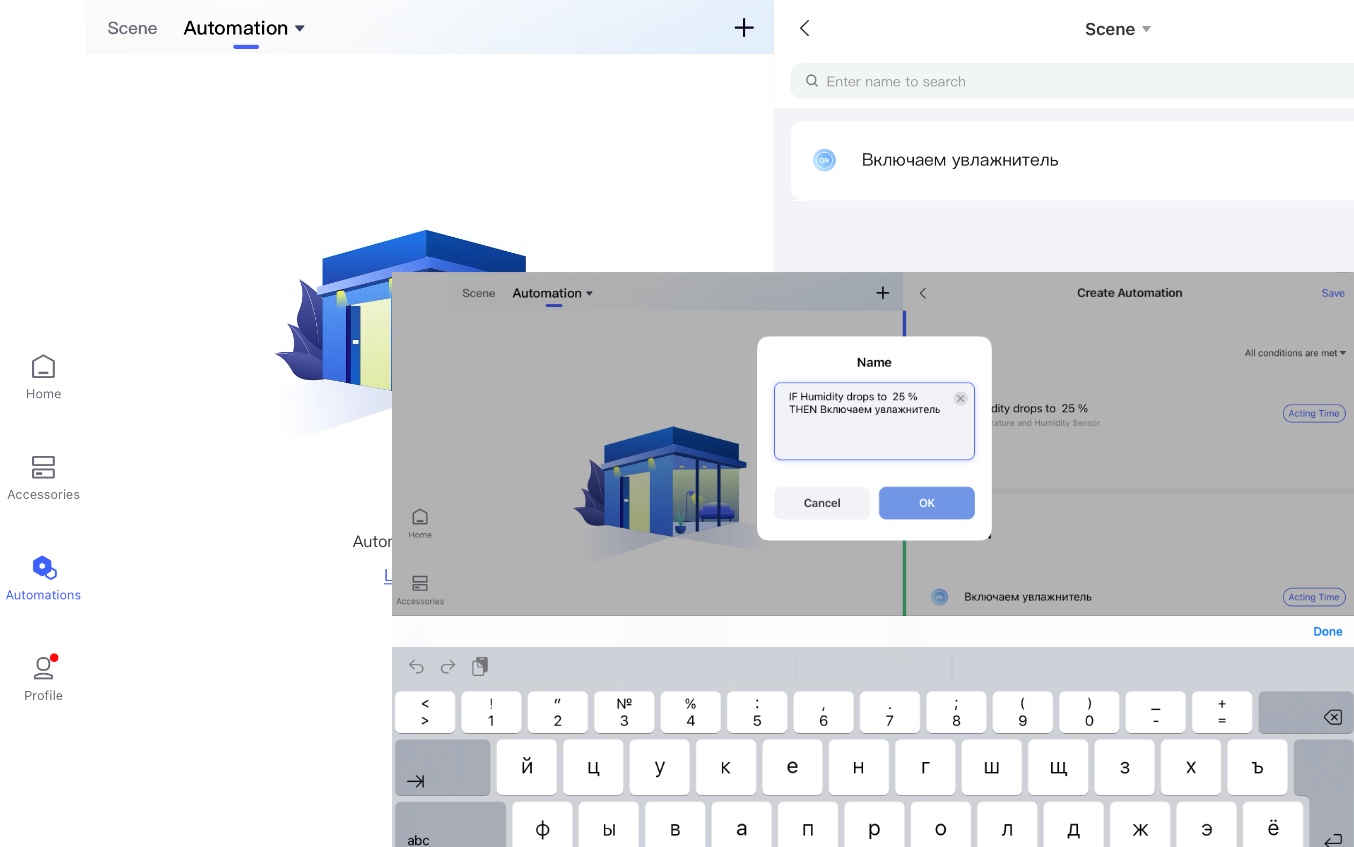Tap the ф key

(543, 826)
